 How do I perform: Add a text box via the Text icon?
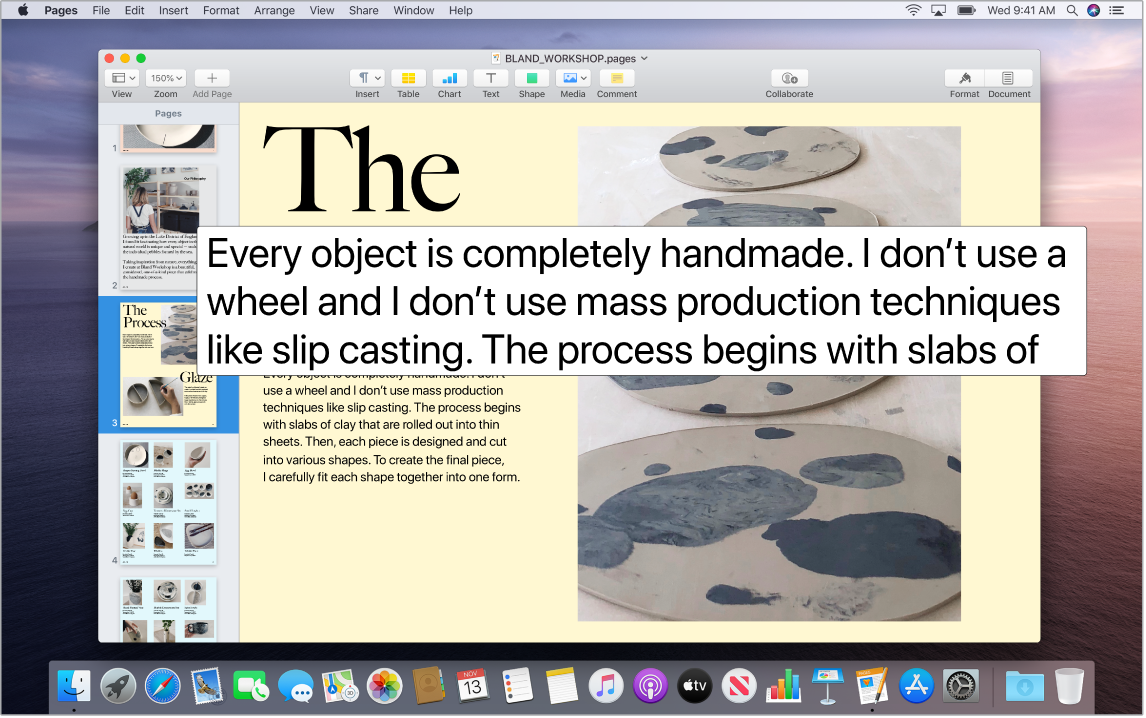[491, 78]
